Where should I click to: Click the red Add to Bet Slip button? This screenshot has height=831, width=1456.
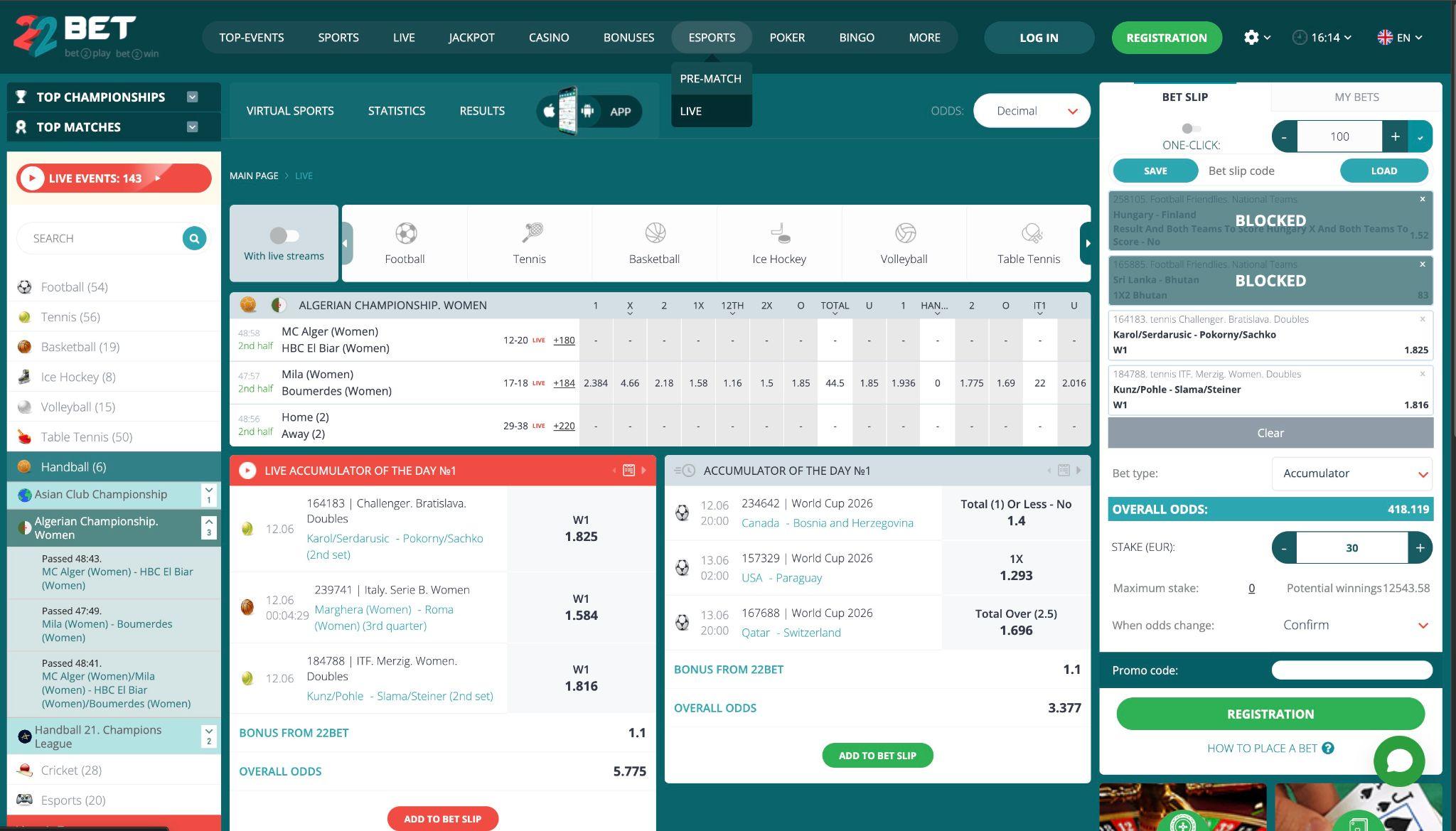pos(442,818)
